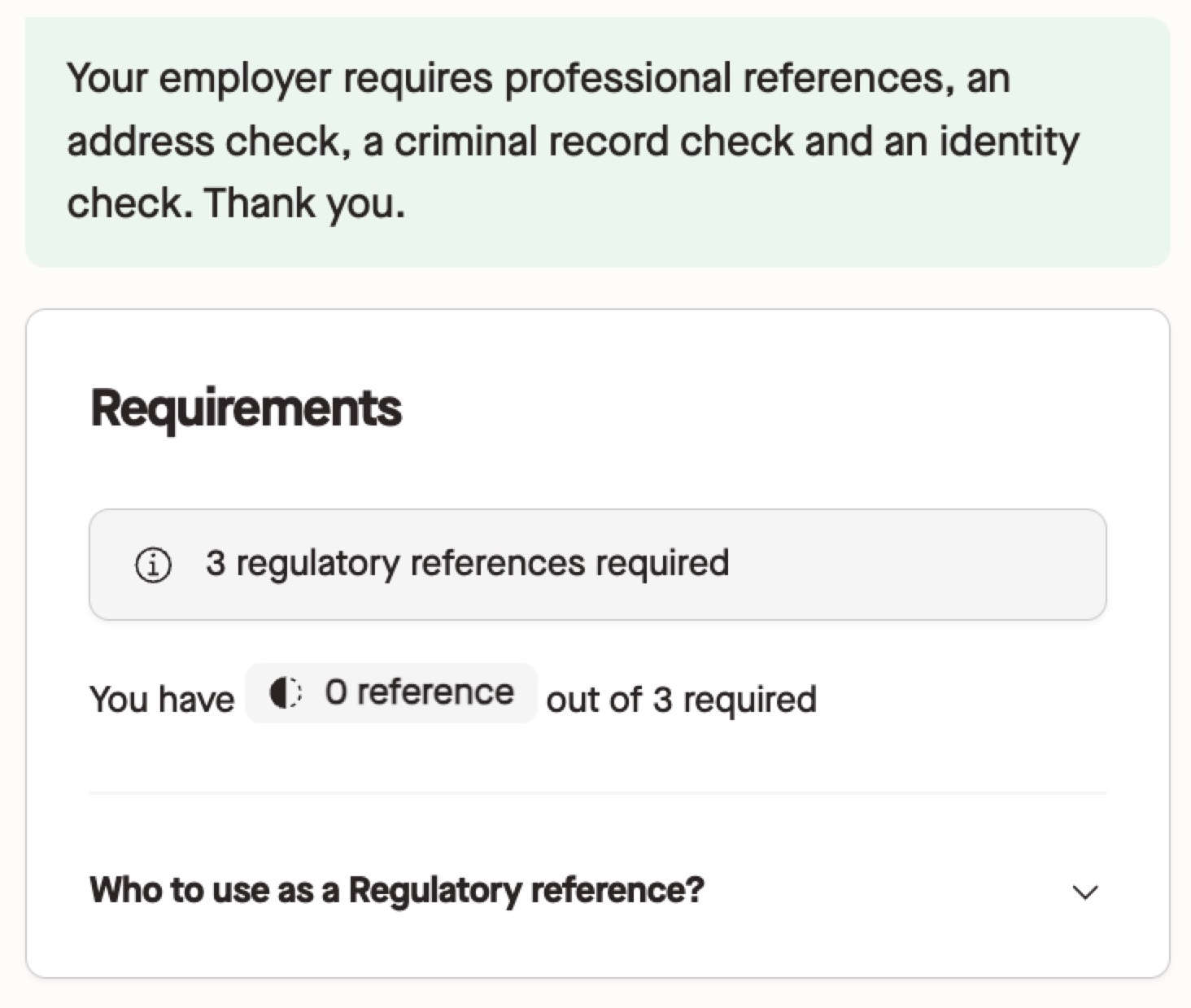
Task: Click the "3 regulatory references required" notice
Action: pyautogui.click(x=598, y=565)
